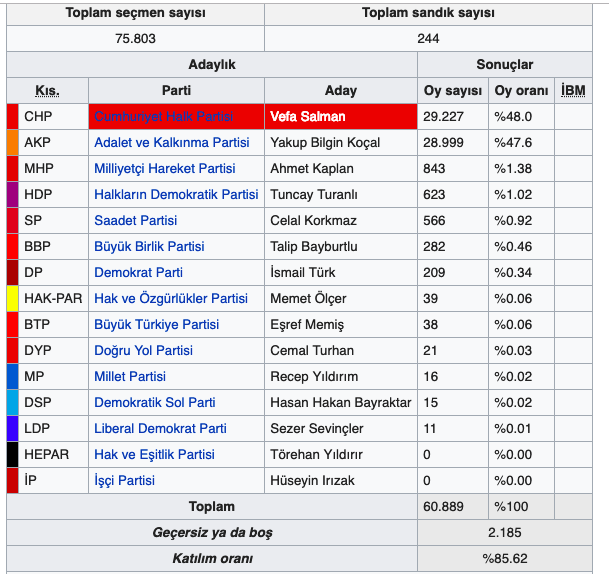Click the red CHP color swatch
The image size is (609, 574).
click(x=12, y=116)
